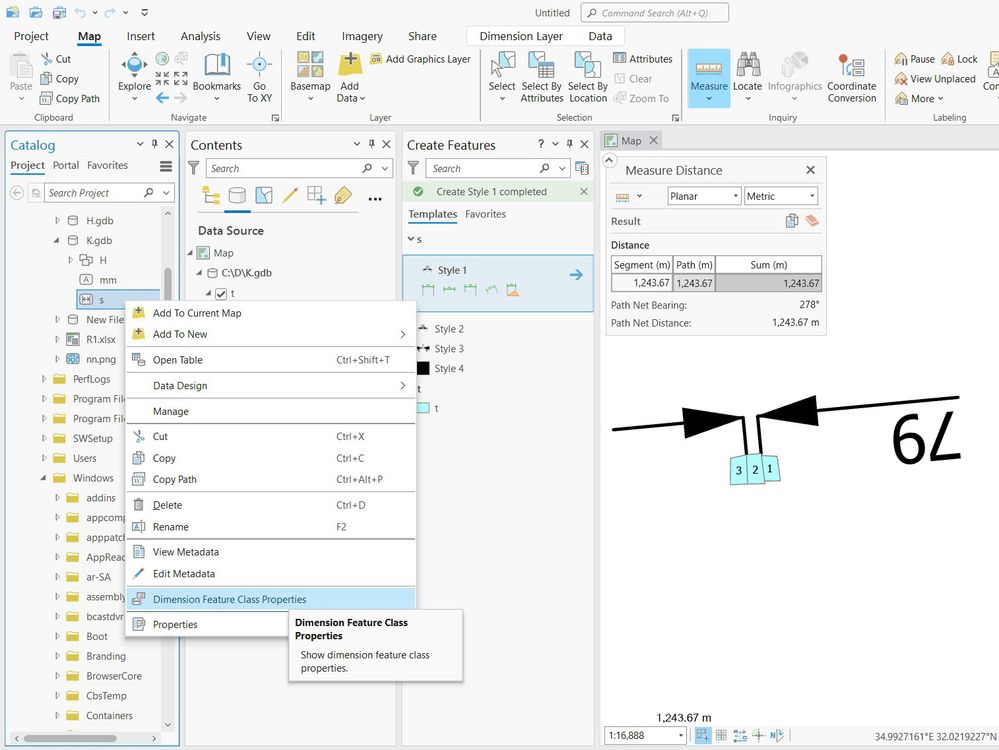Click the Go To XY tool
The height and width of the screenshot is (750, 999).
click(259, 76)
